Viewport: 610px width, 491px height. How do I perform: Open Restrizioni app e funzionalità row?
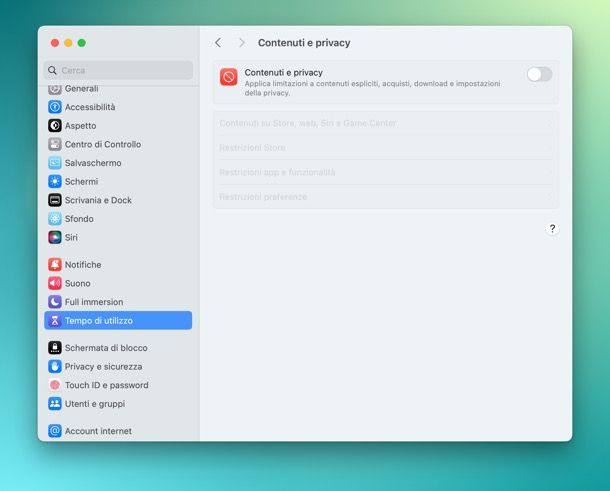coord(386,172)
